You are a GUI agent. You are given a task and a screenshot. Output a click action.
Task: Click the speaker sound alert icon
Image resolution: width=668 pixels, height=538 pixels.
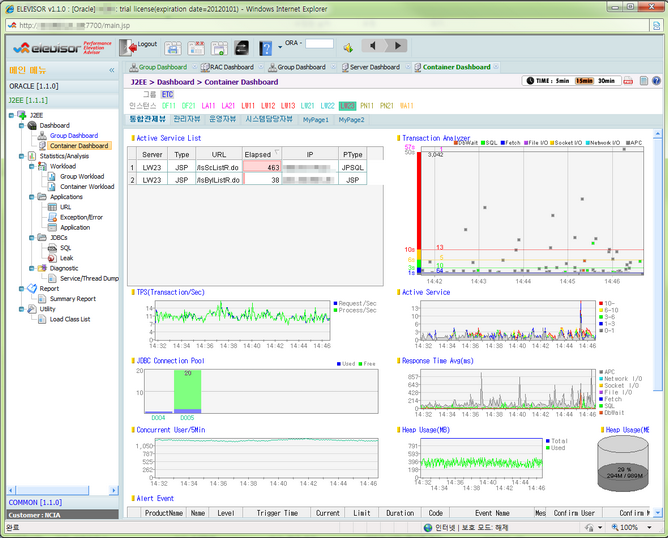pos(348,48)
